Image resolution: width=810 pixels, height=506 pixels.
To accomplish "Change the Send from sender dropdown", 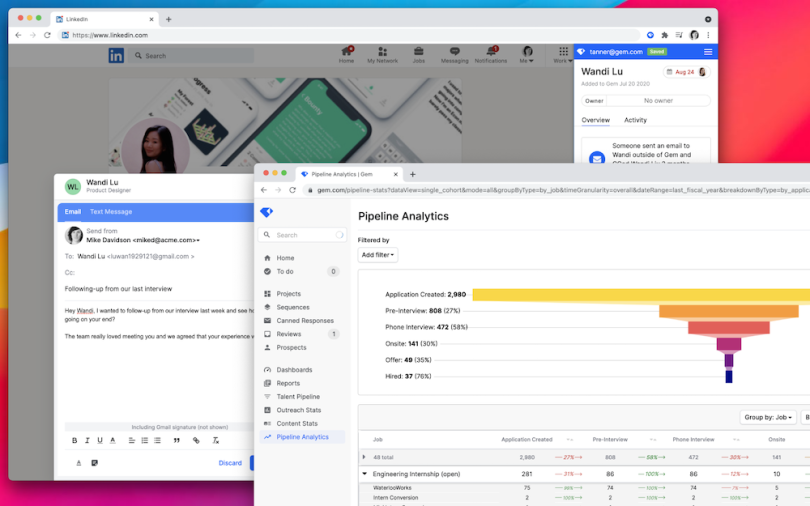I will tap(143, 240).
